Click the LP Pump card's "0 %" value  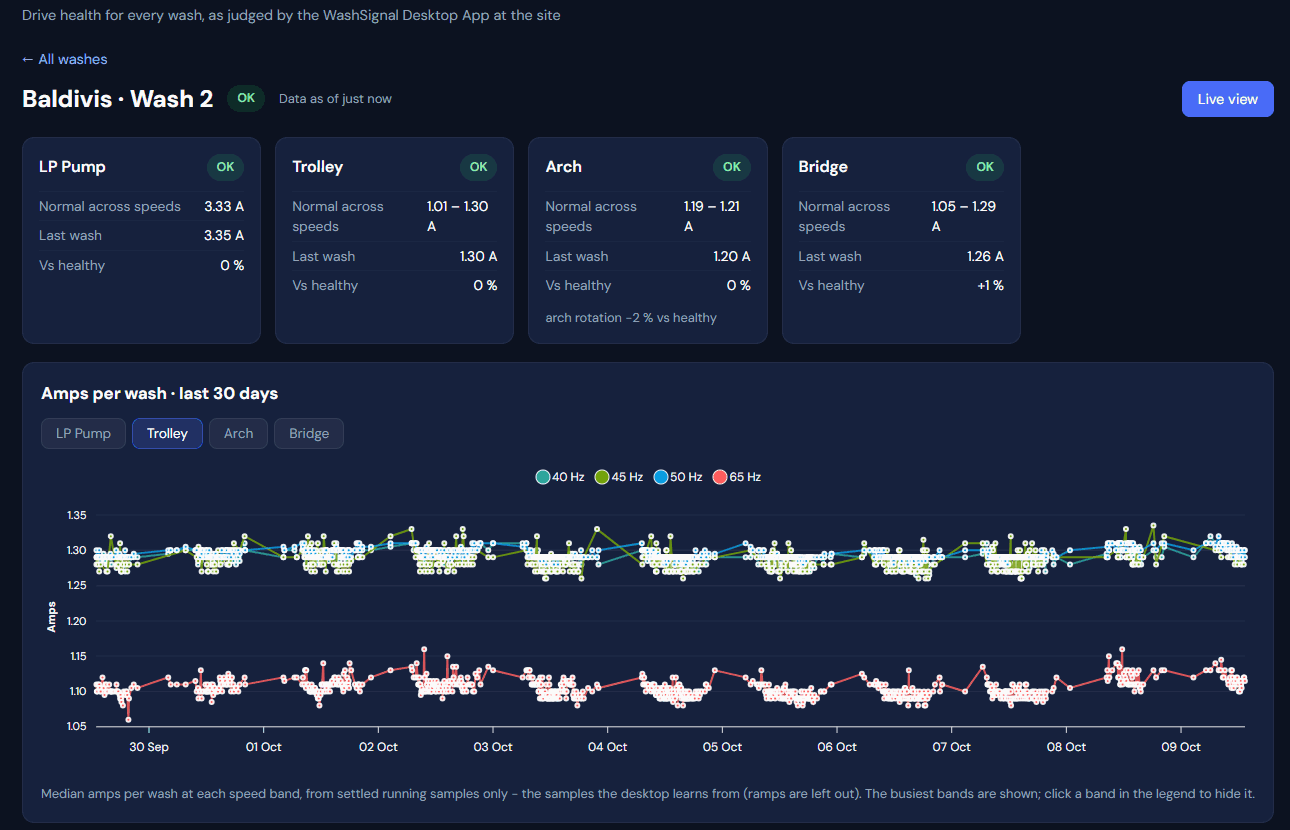[x=232, y=265]
